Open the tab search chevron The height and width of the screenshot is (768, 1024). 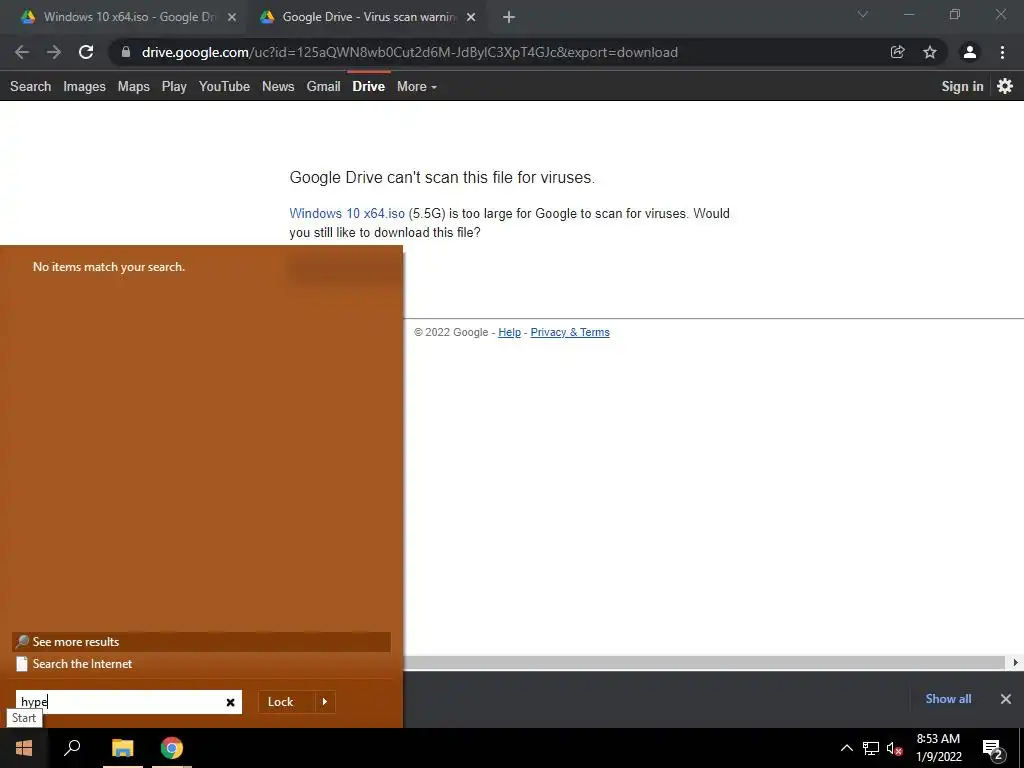(x=863, y=14)
